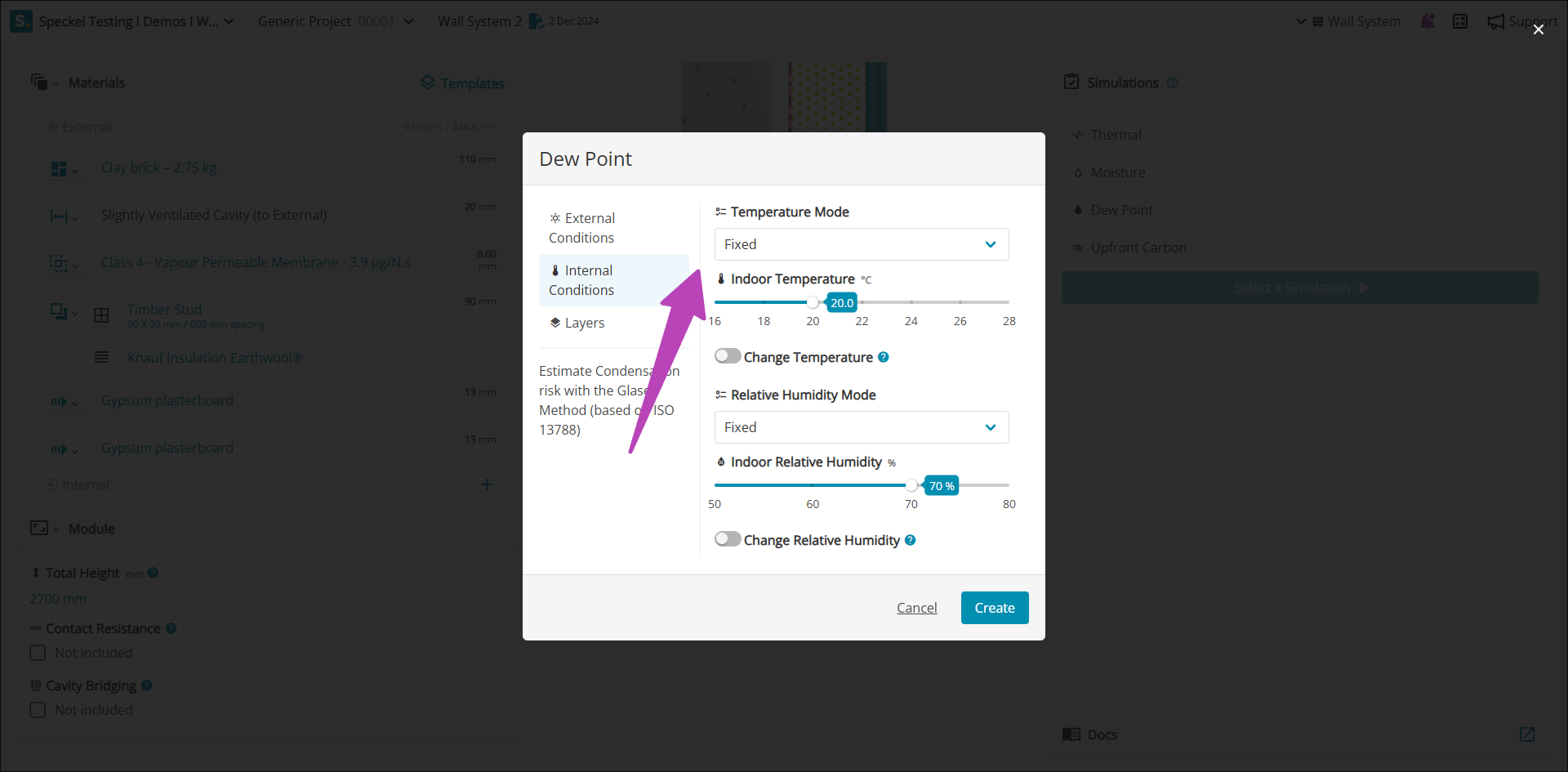Click the Speckel logo icon
Screen dimensions: 1568x772
21,21
